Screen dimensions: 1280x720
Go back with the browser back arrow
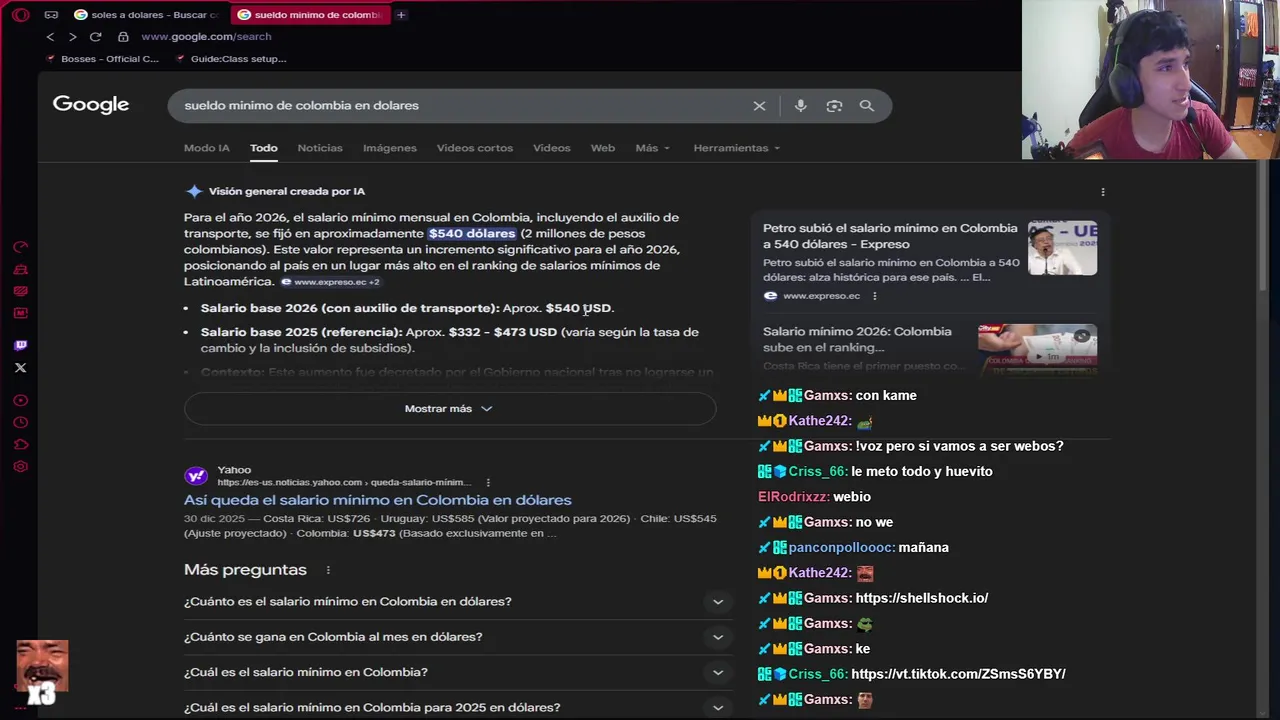tap(50, 37)
